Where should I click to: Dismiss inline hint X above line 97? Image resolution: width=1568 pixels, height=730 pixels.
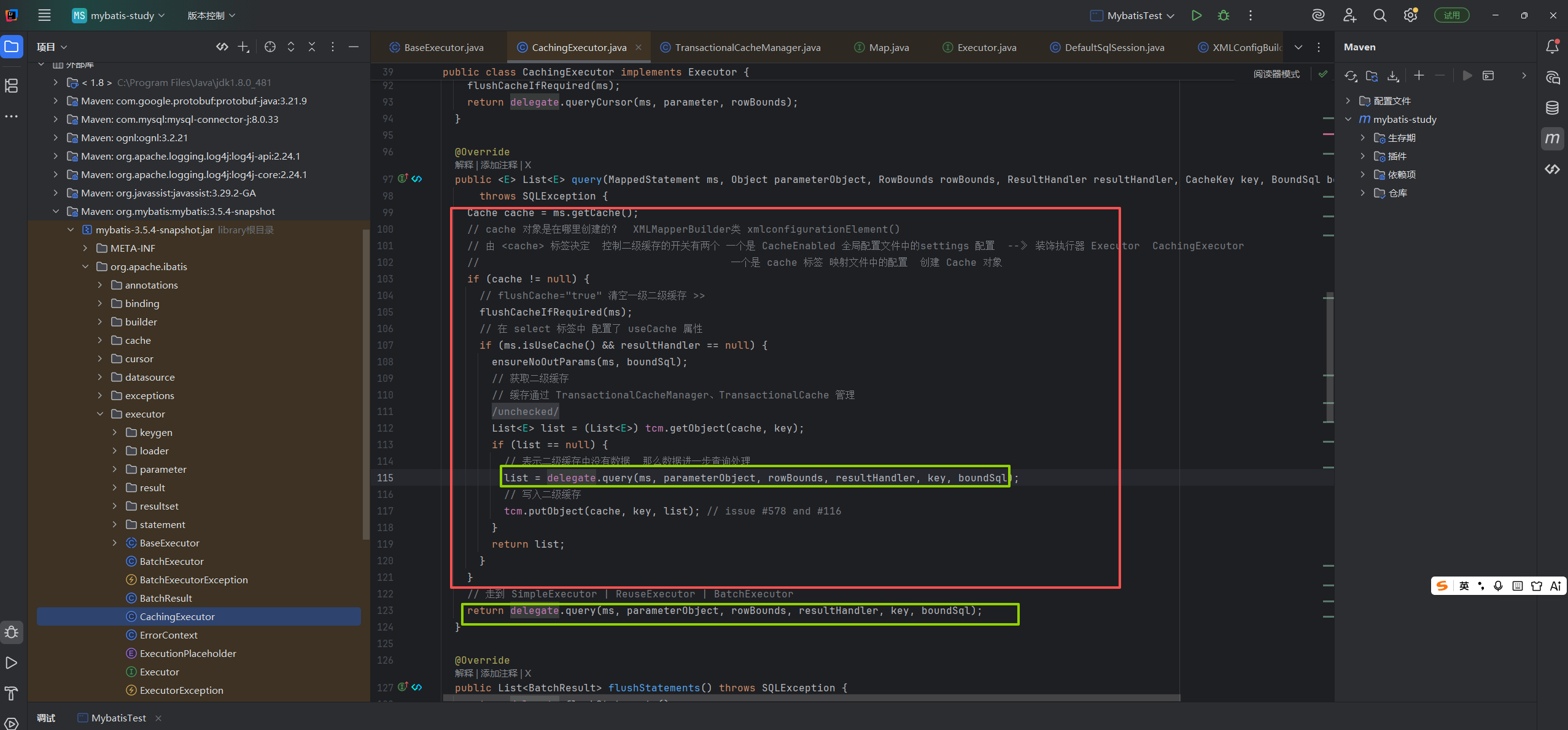click(x=528, y=165)
